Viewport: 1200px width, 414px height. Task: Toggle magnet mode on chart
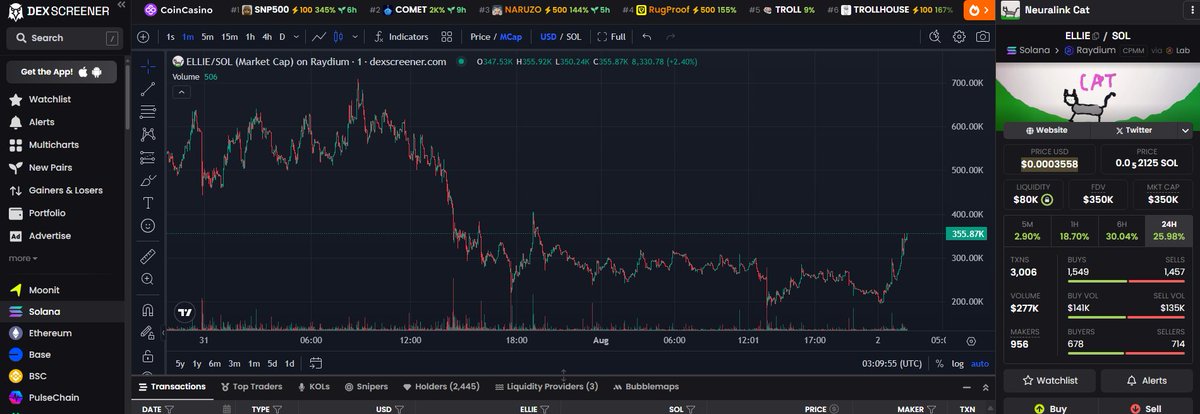click(x=148, y=310)
